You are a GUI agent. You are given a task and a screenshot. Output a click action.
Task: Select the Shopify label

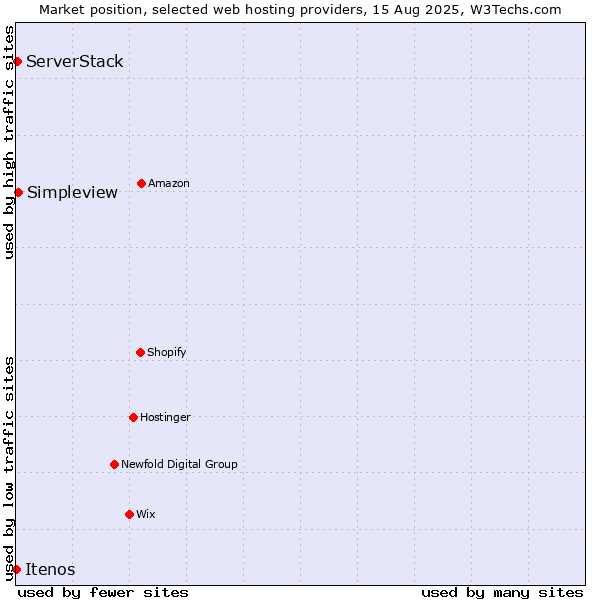pos(166,352)
